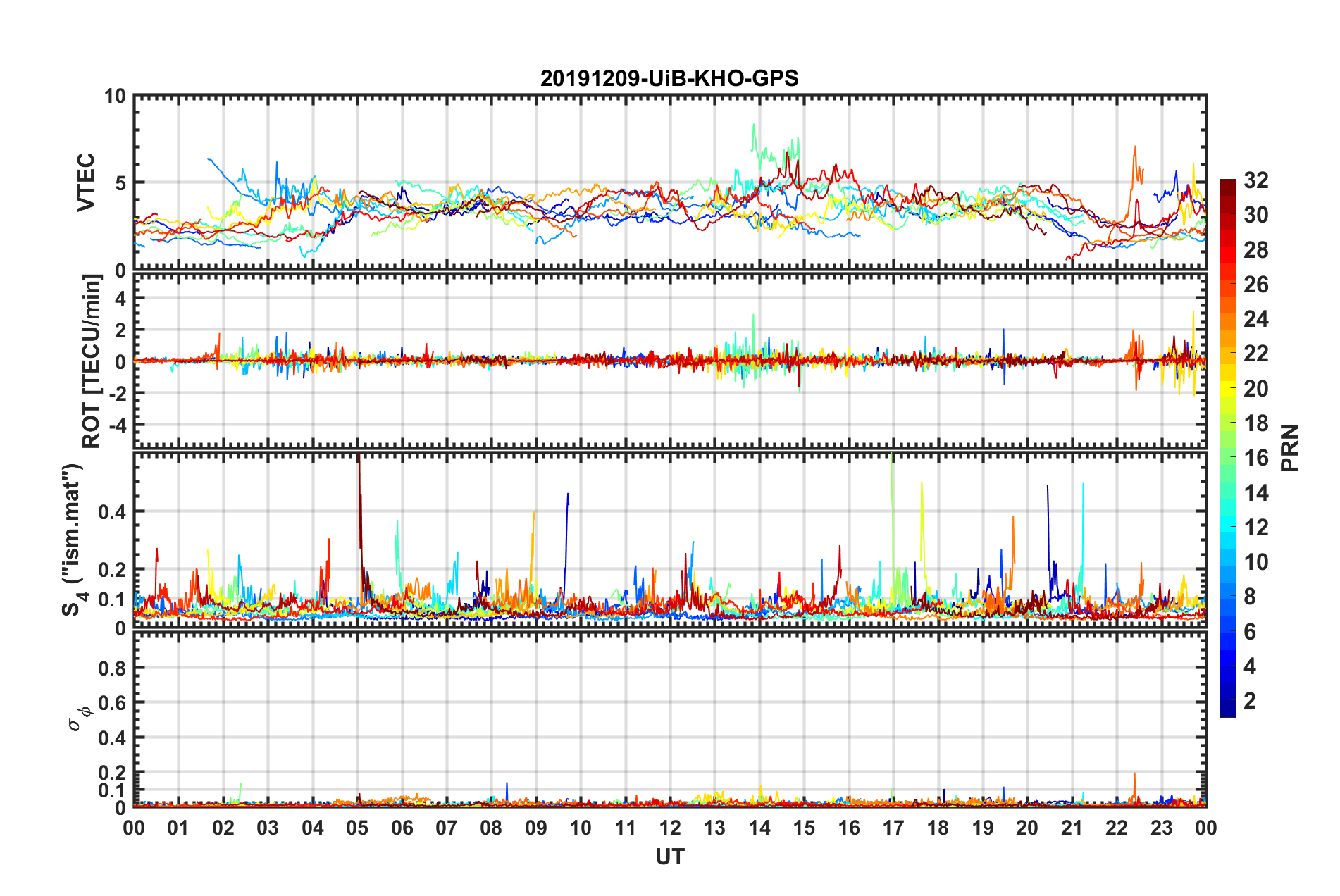This screenshot has height=896, width=1340.
Task: Click the "-4" tick on the ROT axis
Action: coord(118,425)
